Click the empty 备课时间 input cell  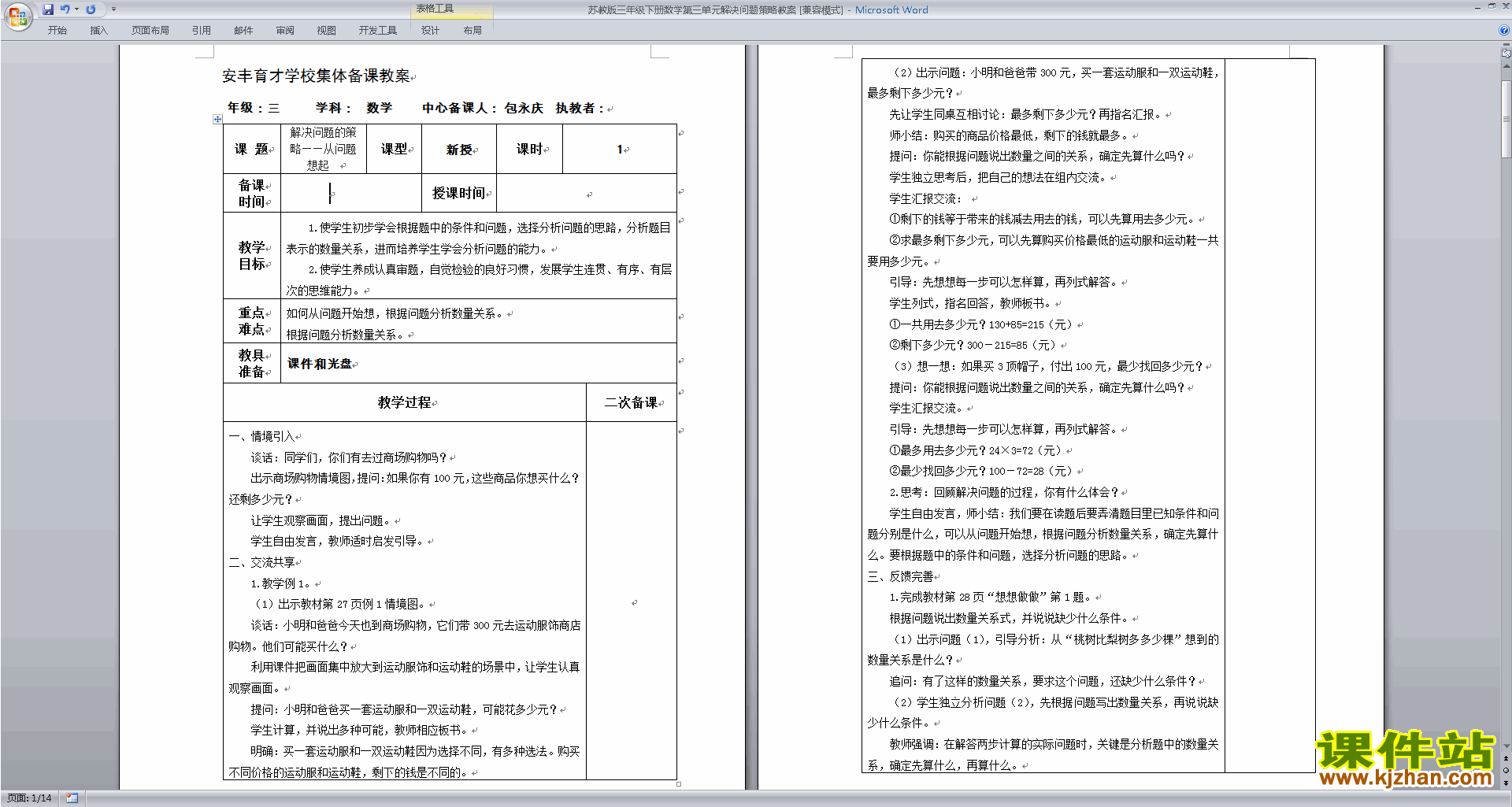[x=351, y=193]
